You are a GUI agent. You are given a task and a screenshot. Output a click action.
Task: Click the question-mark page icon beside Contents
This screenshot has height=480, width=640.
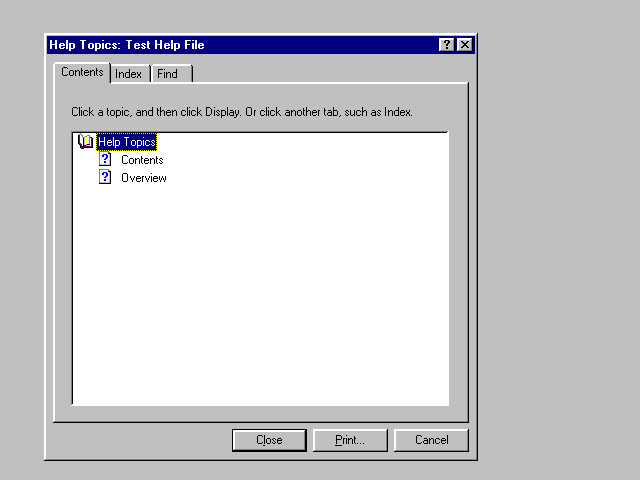pos(105,160)
